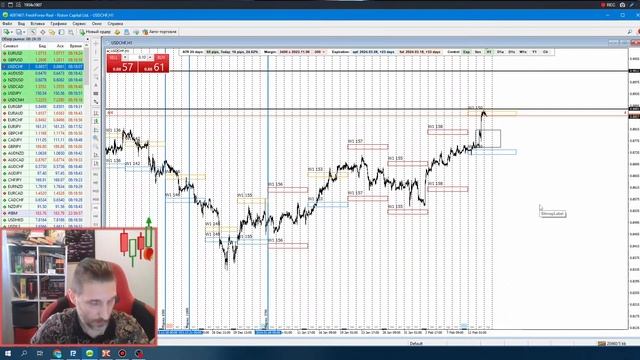Select the USDCAD row in Market Watch
This screenshot has width=640, height=360.
click(42, 87)
